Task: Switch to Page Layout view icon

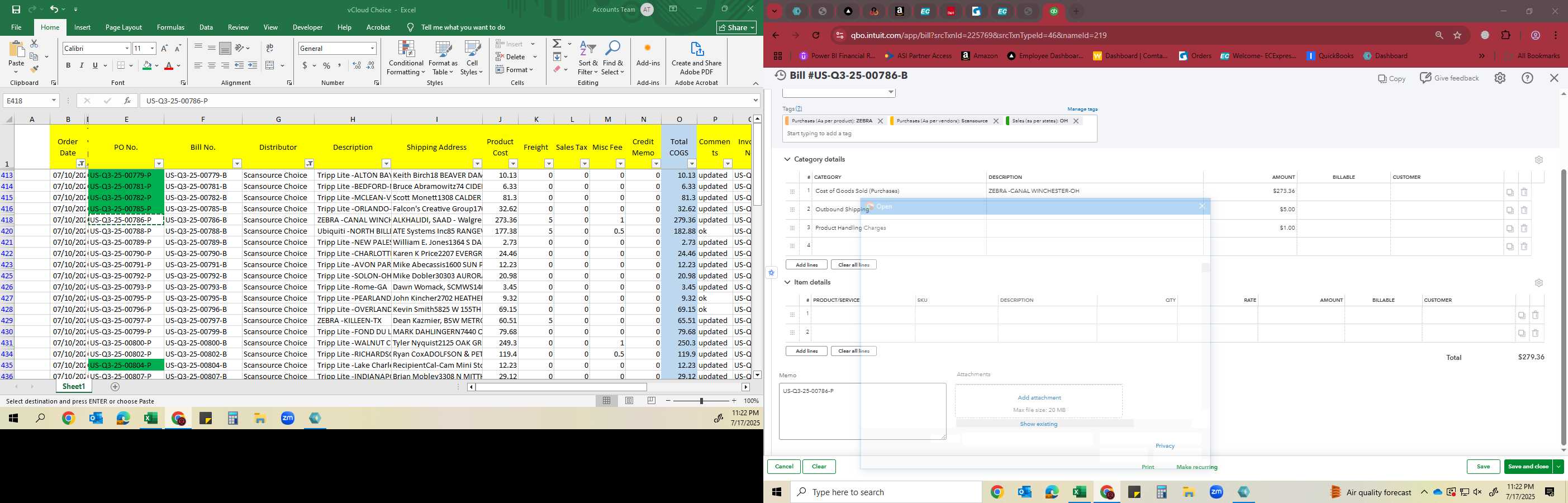Action: point(629,401)
